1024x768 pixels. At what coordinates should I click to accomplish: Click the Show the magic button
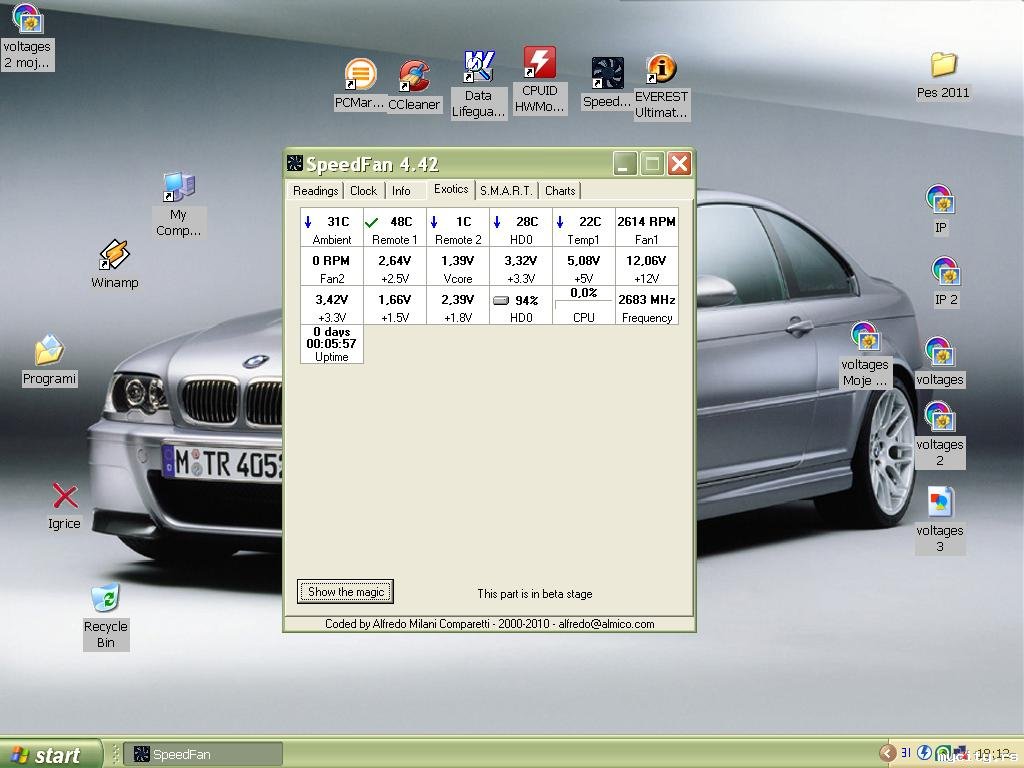[x=345, y=592]
